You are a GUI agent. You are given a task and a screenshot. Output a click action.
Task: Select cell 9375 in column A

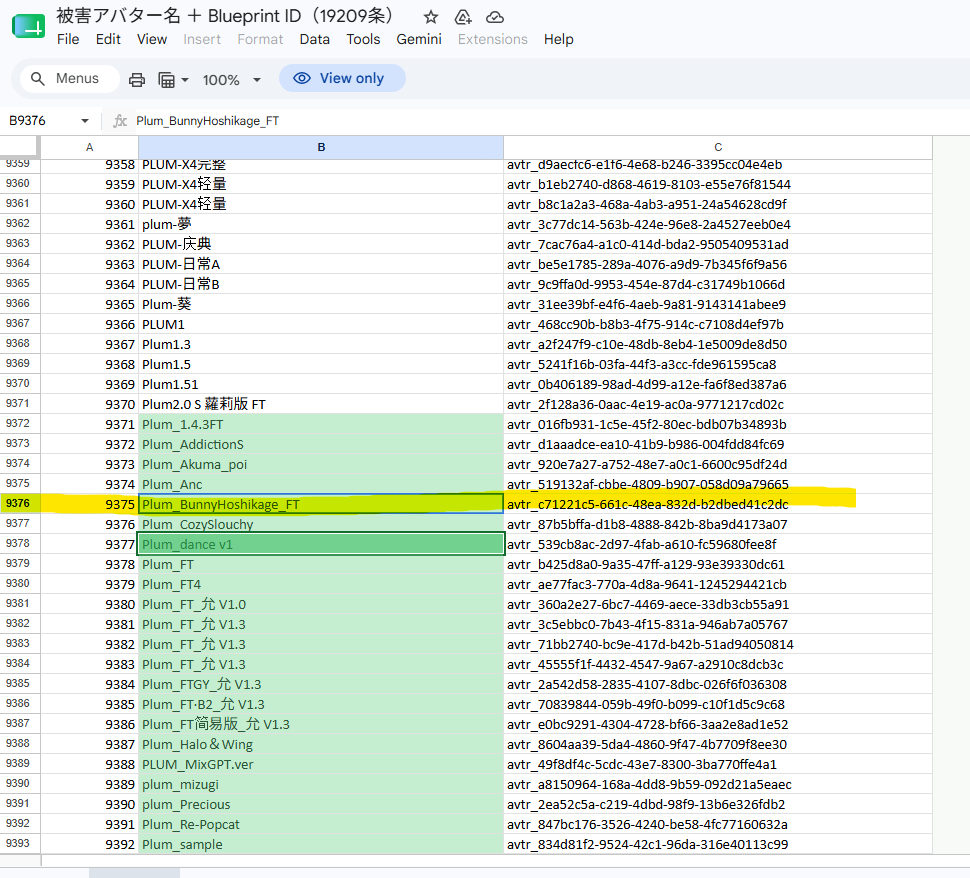[90, 504]
